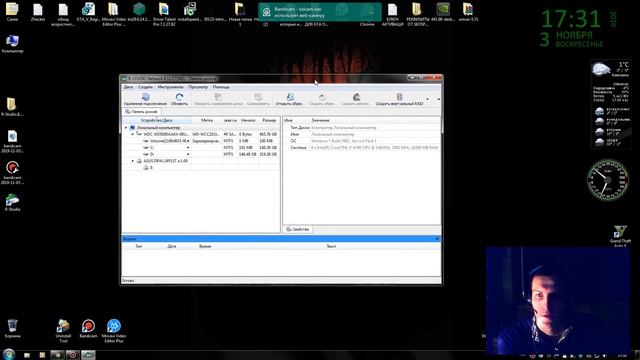Click the Start (Начало) column header
Image resolution: width=640 pixels, height=360 pixels.
248,120
